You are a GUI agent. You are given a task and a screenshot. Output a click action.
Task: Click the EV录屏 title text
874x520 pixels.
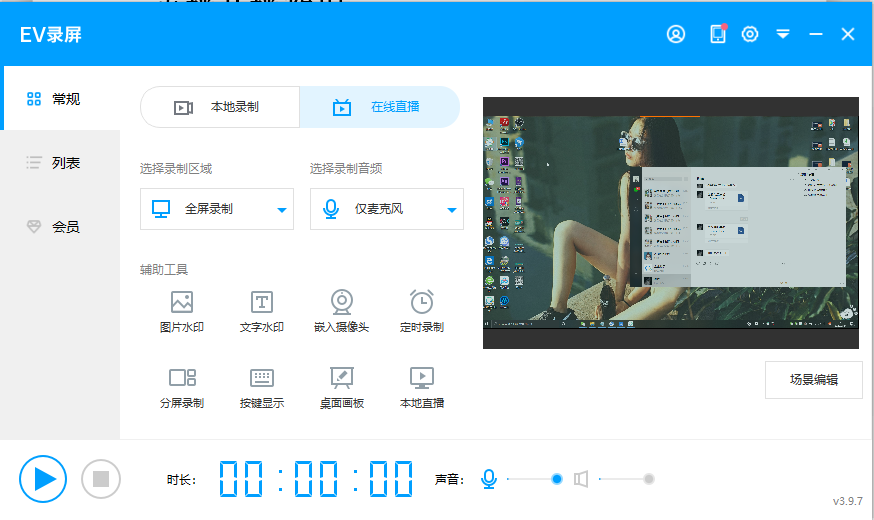coord(51,35)
